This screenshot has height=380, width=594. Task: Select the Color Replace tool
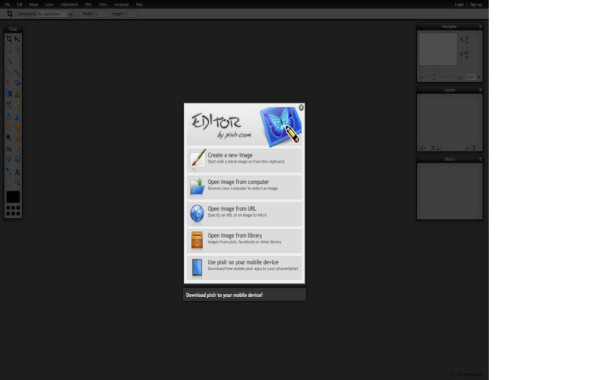point(9,105)
